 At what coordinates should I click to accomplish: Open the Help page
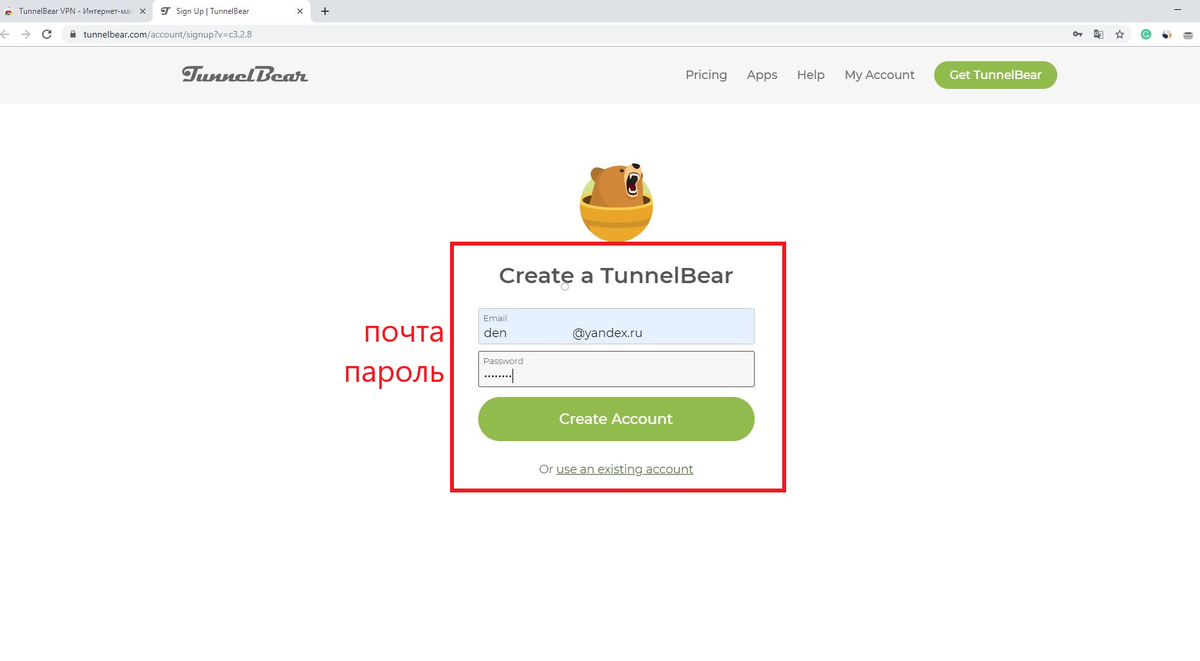point(811,75)
